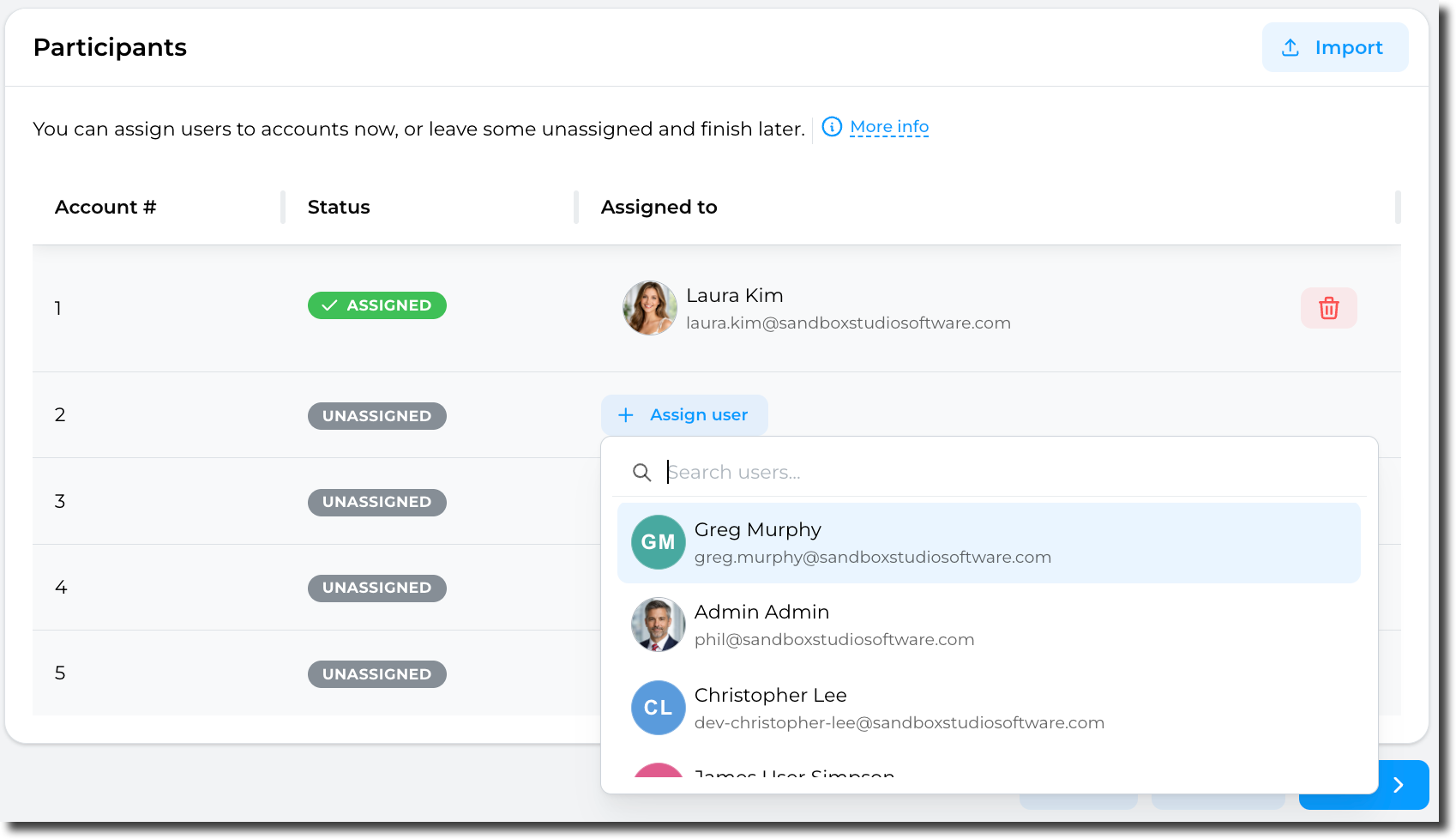Click Admin Admin's profile photo
This screenshot has width=1456, height=839.
[658, 625]
